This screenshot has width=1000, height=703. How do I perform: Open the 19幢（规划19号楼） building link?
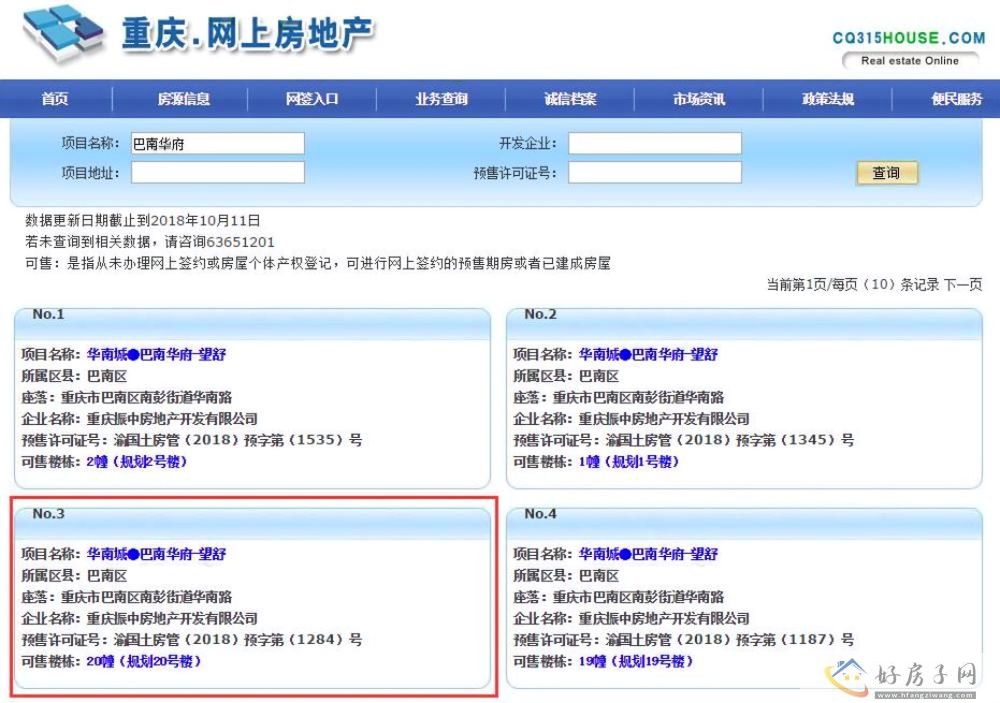coord(635,661)
